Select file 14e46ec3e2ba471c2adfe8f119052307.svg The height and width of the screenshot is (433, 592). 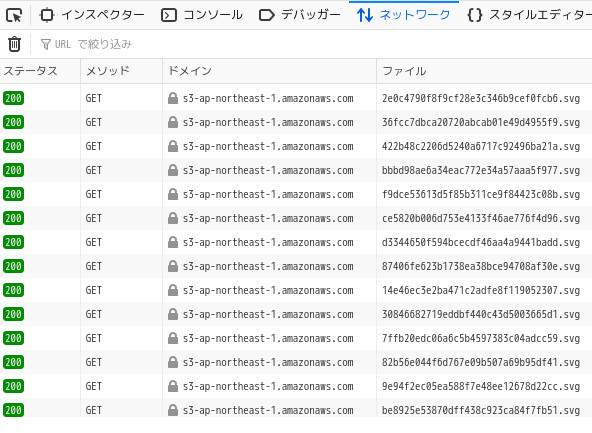(481, 290)
